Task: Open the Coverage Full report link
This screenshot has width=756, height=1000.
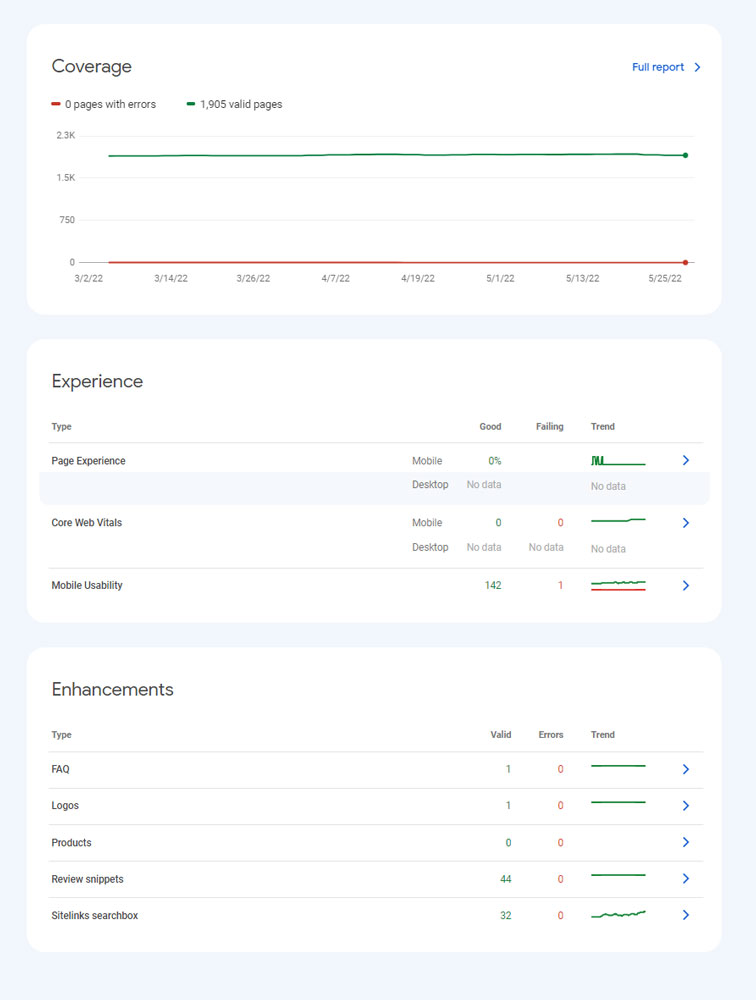Action: click(x=658, y=67)
